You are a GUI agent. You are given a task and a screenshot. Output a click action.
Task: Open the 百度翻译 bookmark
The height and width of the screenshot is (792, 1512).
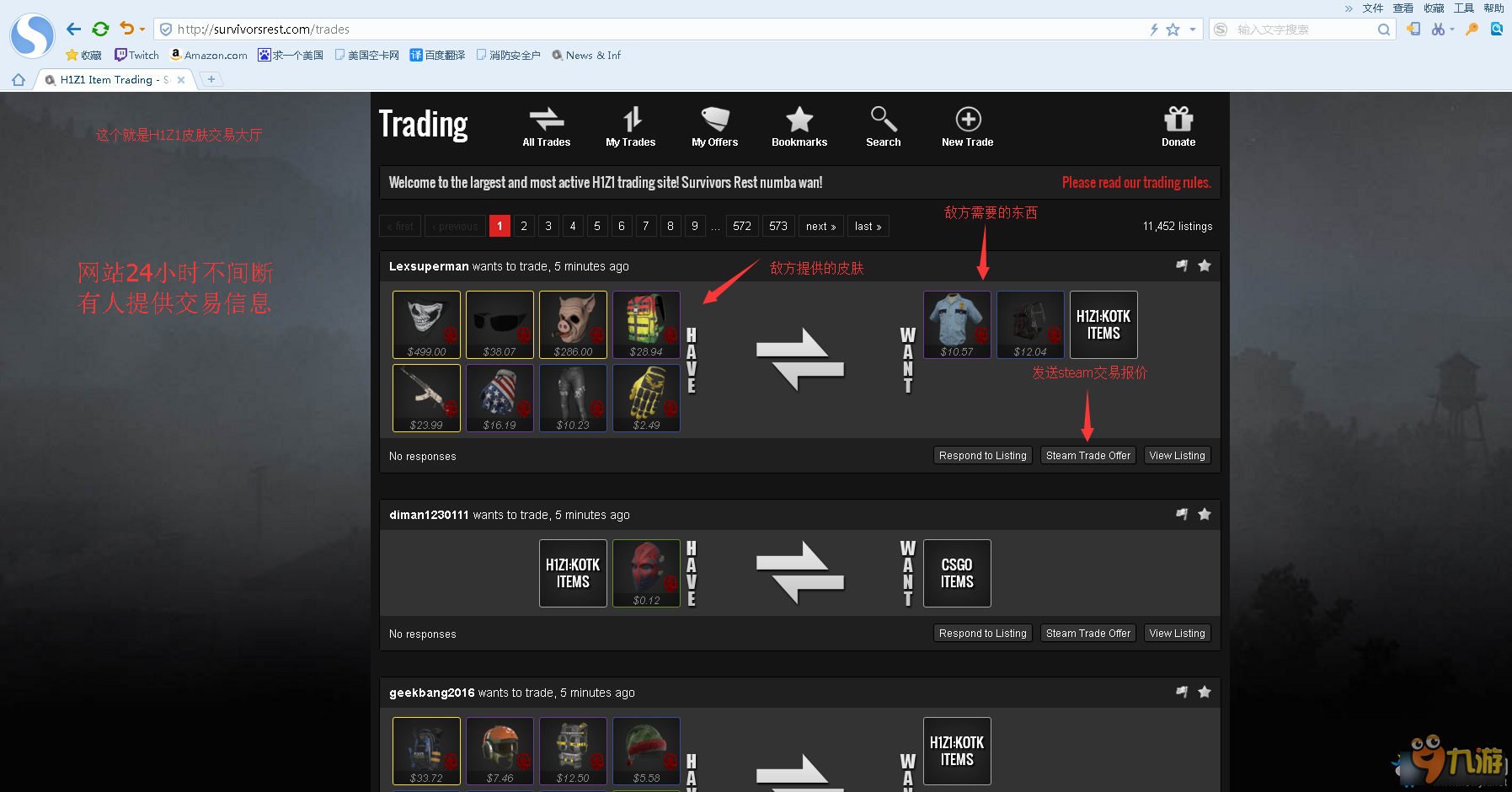pos(437,56)
